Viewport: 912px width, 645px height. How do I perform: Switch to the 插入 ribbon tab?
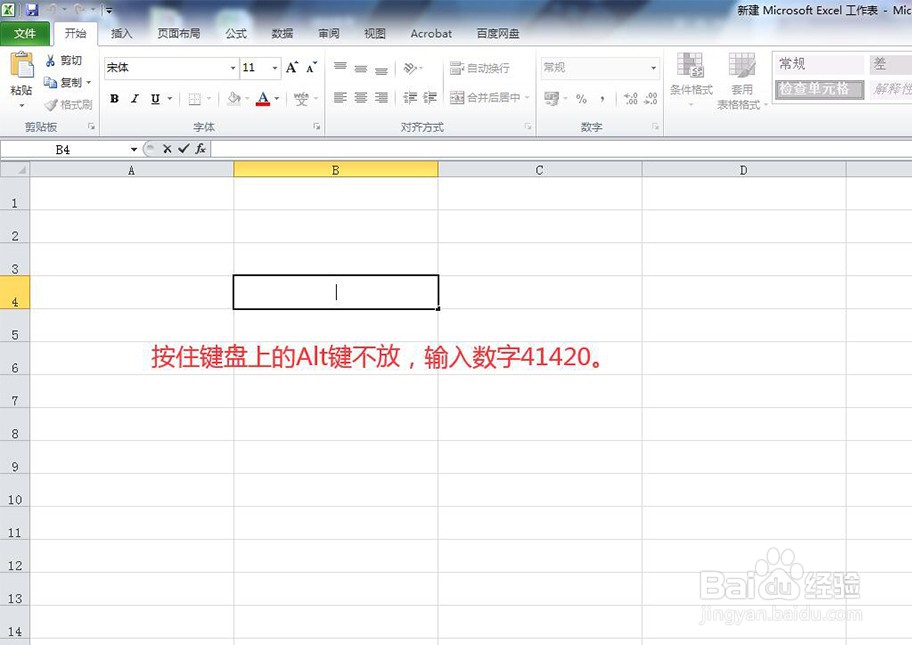click(x=121, y=33)
